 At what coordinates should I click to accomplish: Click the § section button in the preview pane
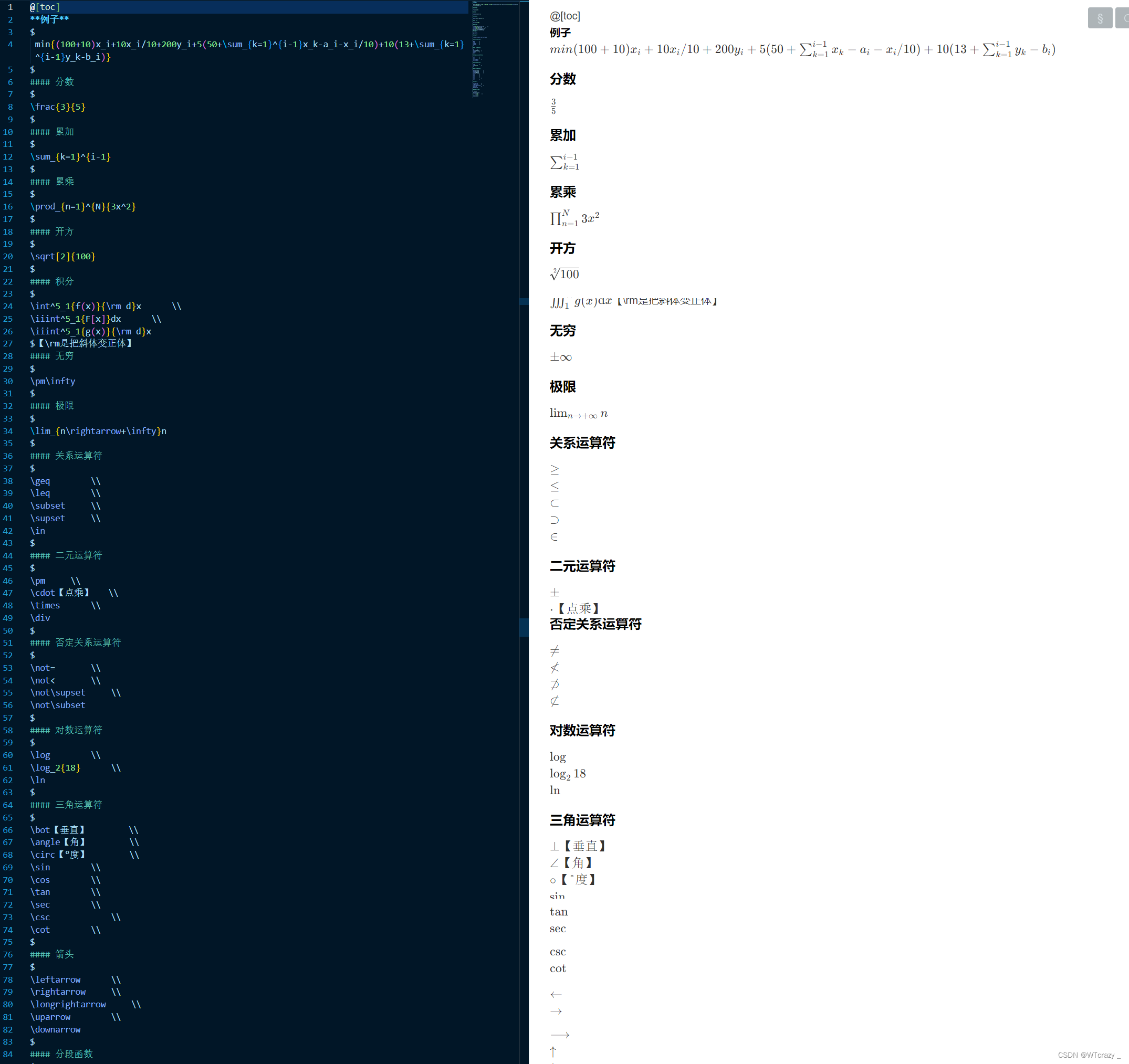[1100, 18]
